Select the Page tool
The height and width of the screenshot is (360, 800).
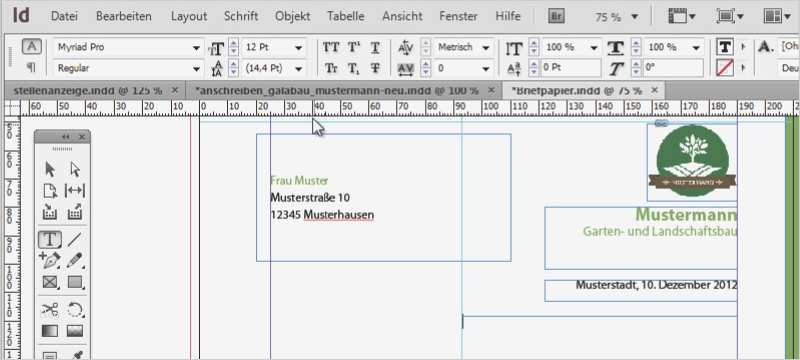click(49, 191)
